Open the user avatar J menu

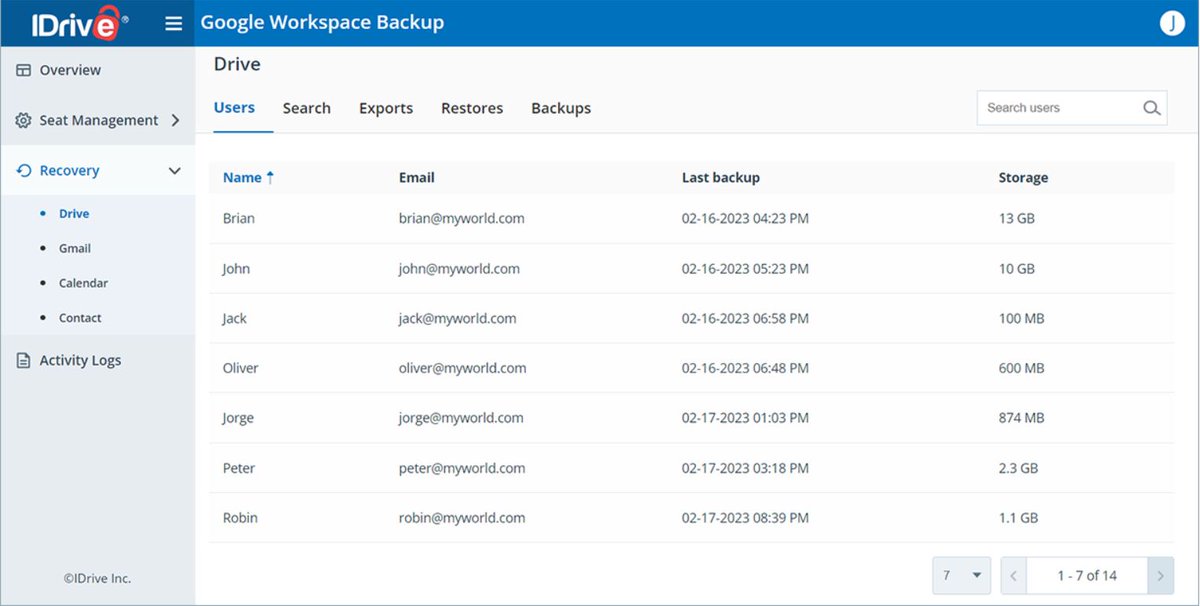(1172, 23)
